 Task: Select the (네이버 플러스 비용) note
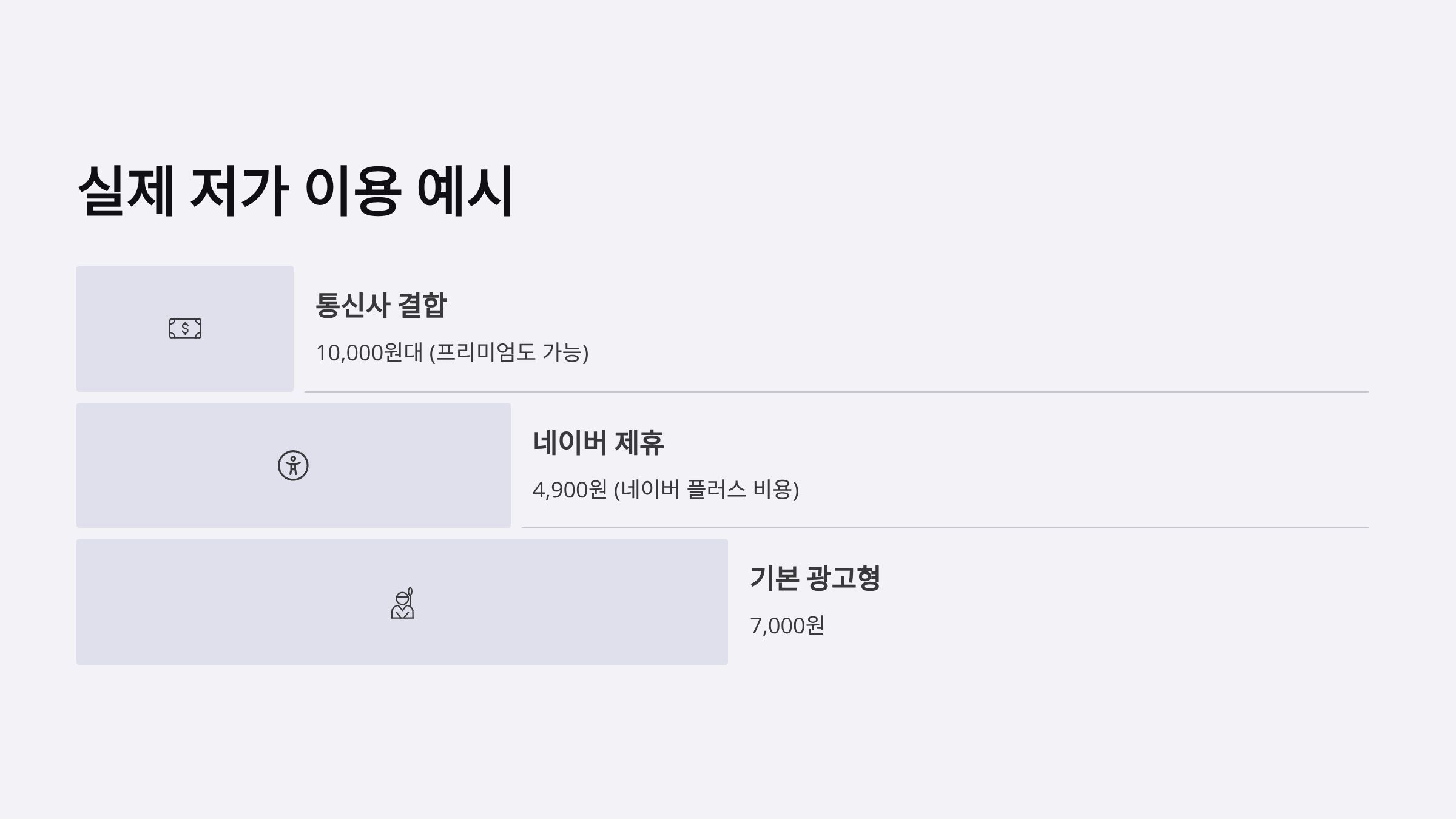707,490
